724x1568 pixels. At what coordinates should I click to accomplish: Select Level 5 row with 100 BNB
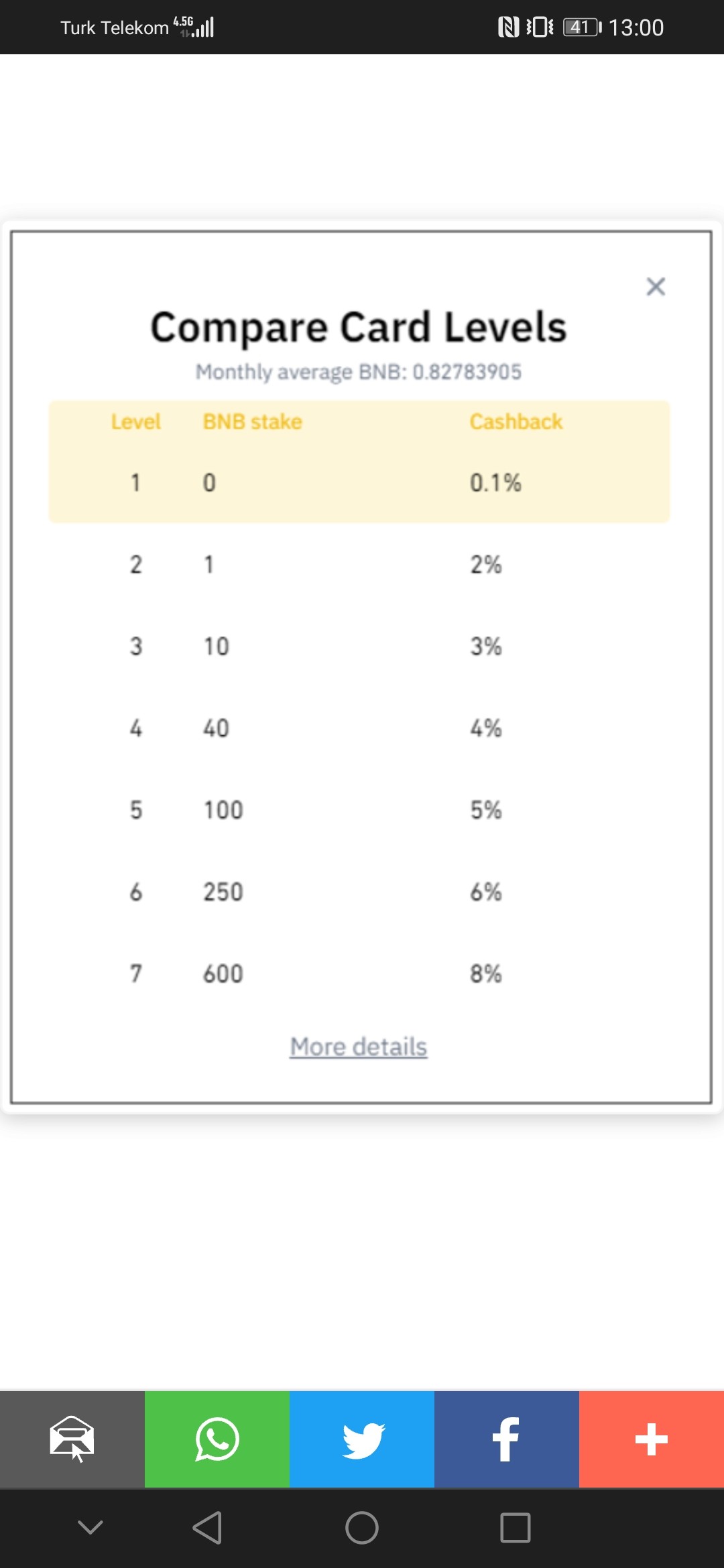pyautogui.click(x=359, y=810)
